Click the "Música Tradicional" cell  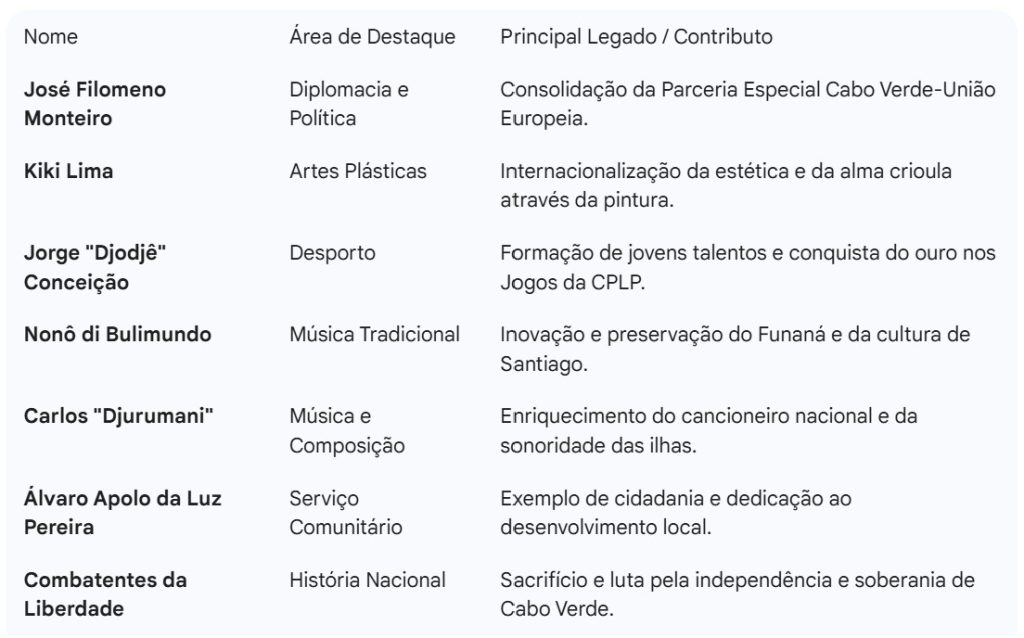point(375,335)
